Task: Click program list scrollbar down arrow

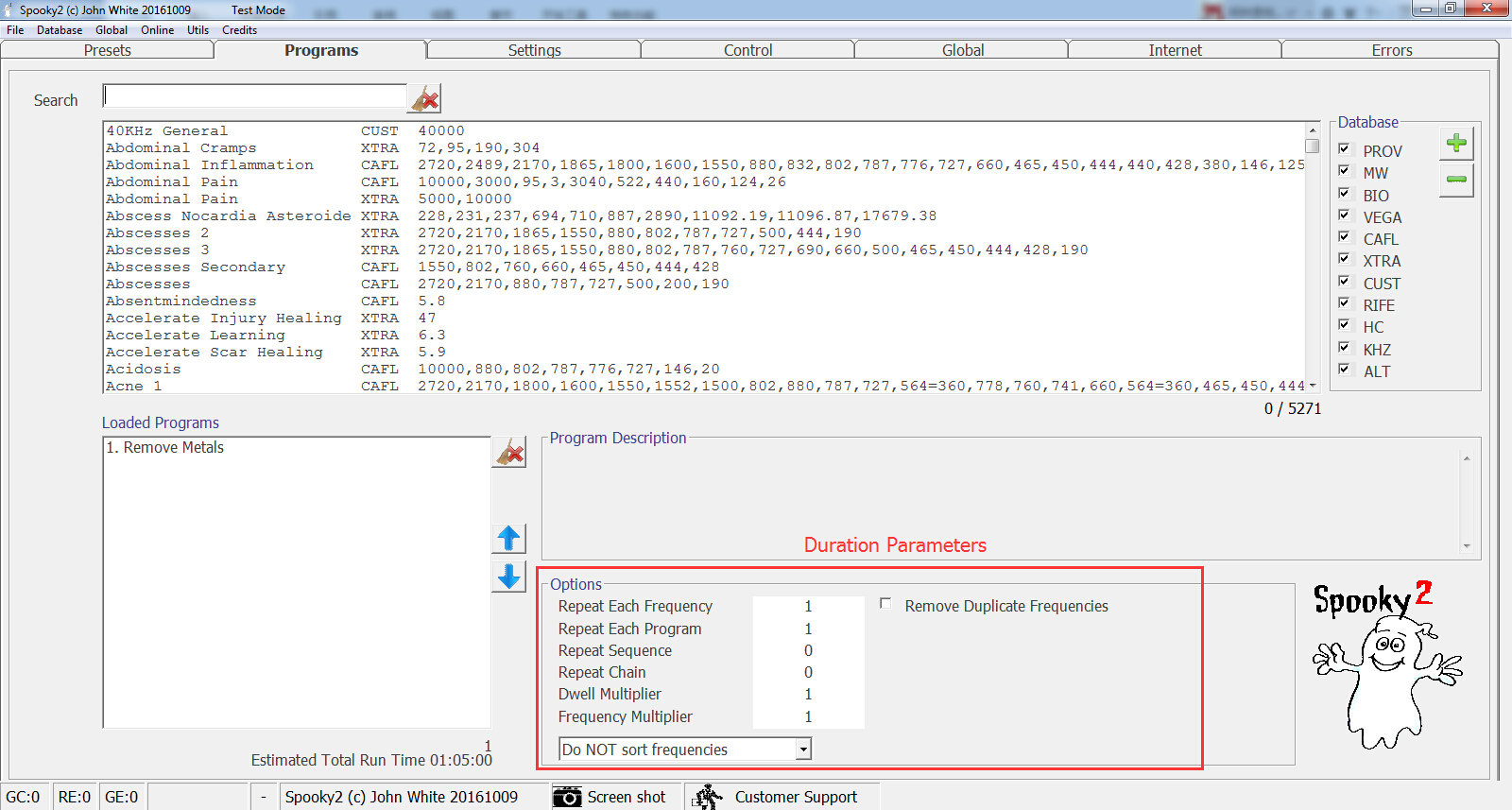Action: pyautogui.click(x=1313, y=385)
